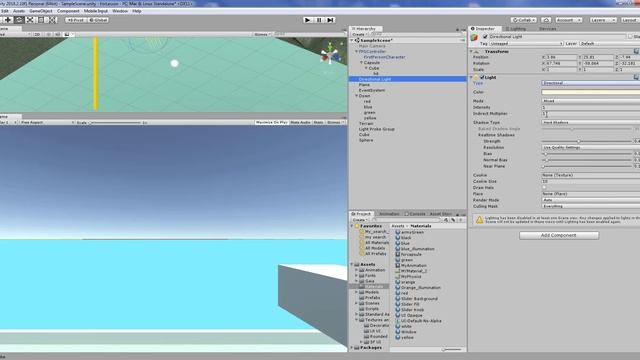The image size is (640, 360).
Task: Open the Component menu
Action: (x=68, y=11)
